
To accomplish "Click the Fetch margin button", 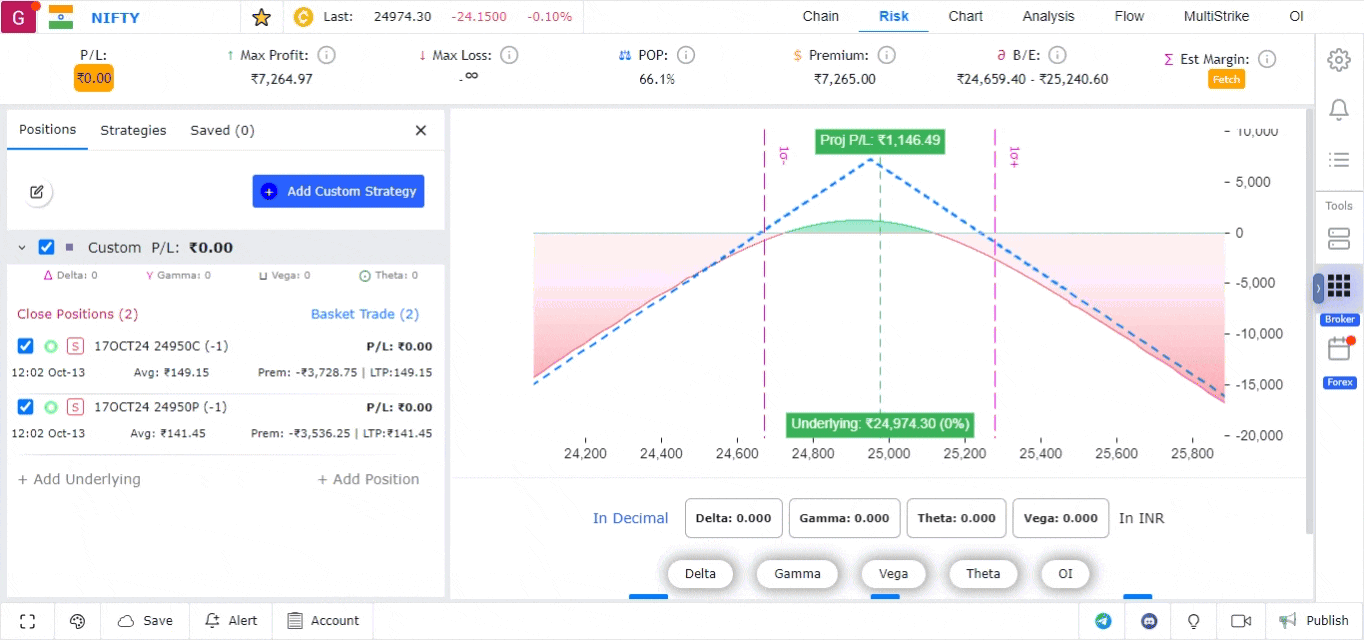I will point(1226,80).
